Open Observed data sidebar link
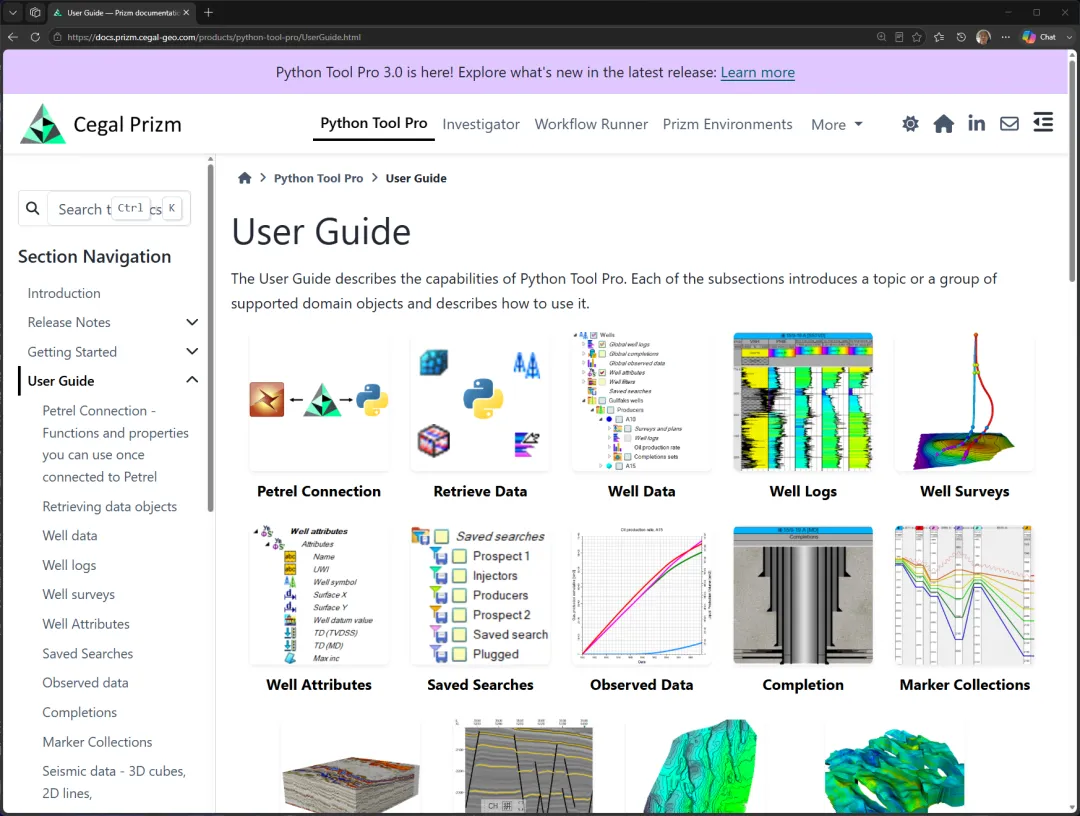Viewport: 1080px width, 816px height. coord(85,683)
